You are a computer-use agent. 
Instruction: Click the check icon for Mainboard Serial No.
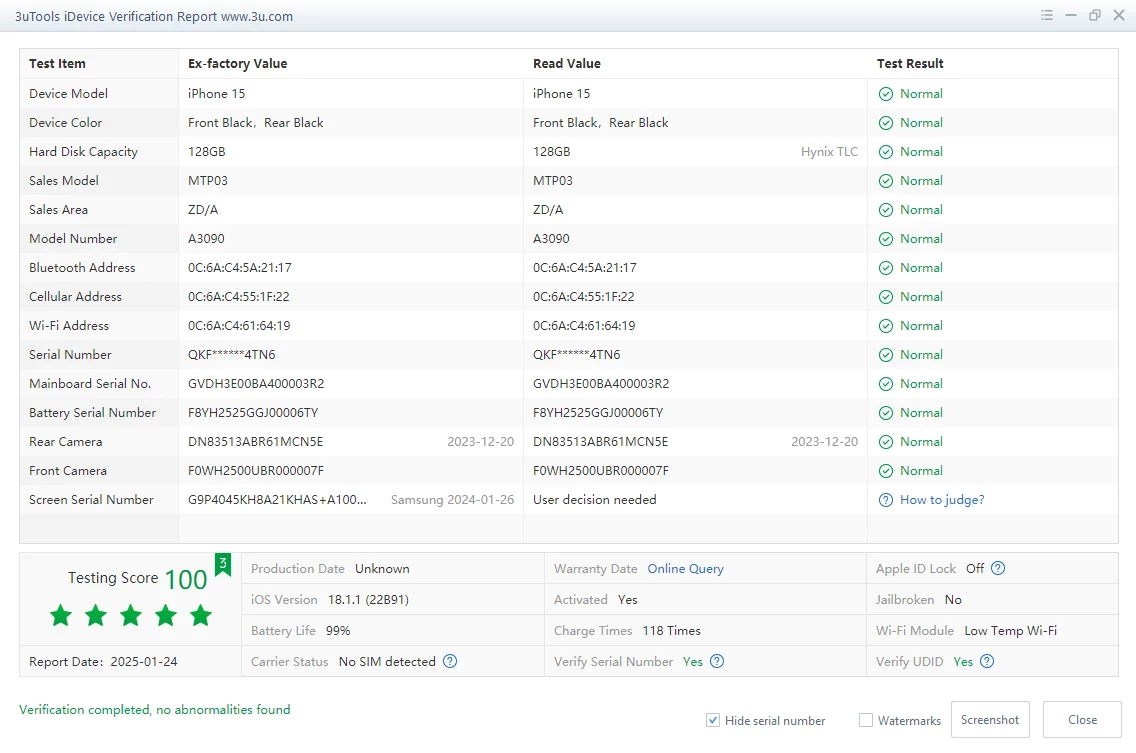885,384
